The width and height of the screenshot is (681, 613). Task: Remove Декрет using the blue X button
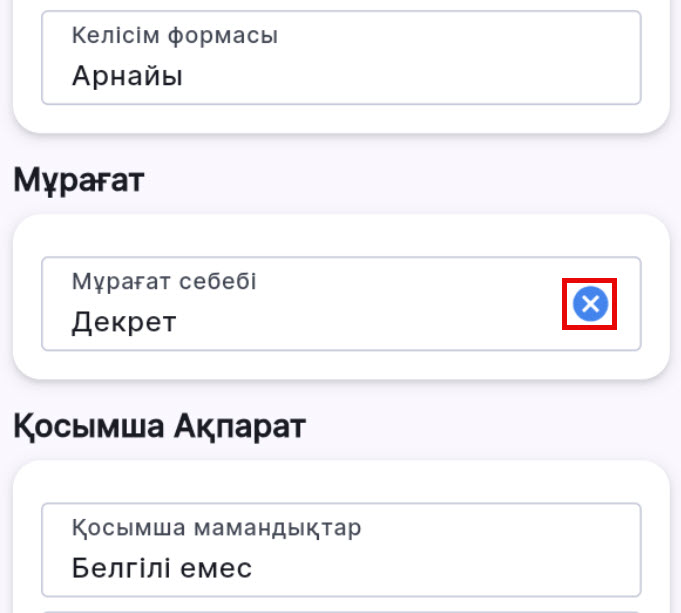(590, 304)
